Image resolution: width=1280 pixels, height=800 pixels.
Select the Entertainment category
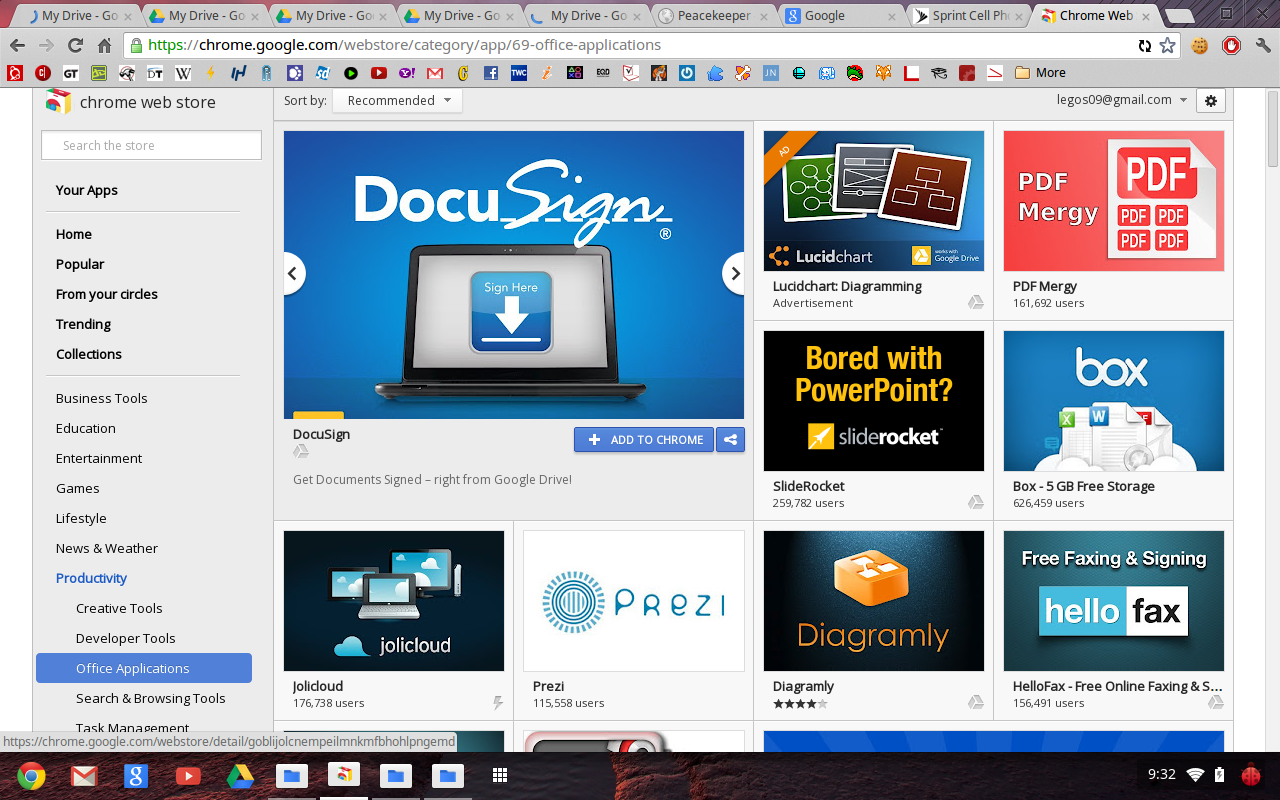[99, 458]
